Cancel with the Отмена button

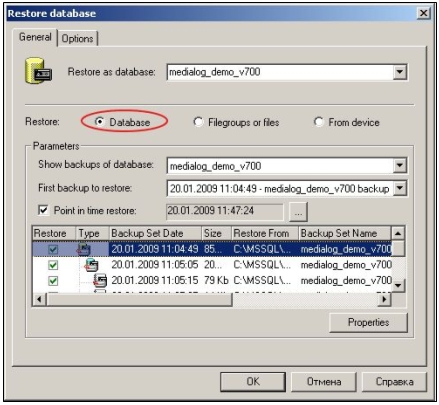click(324, 382)
